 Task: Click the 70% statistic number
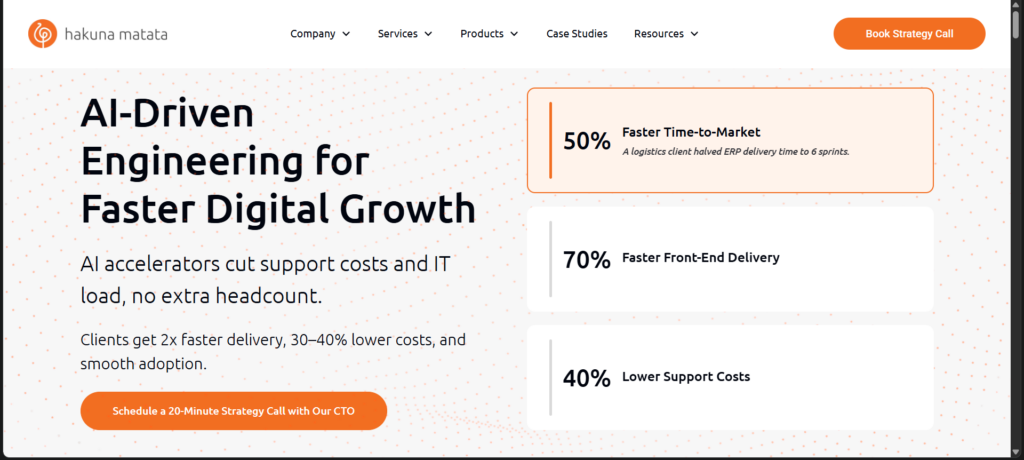pos(586,259)
